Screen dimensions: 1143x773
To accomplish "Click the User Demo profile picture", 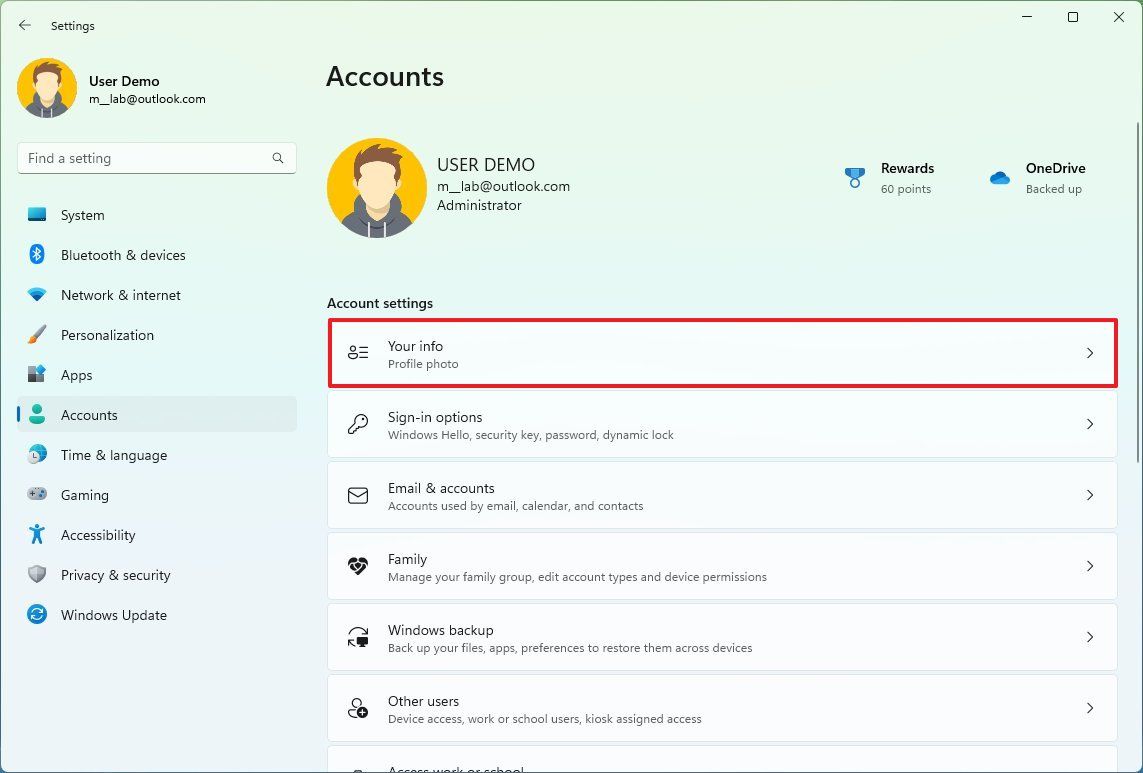I will click(x=47, y=88).
